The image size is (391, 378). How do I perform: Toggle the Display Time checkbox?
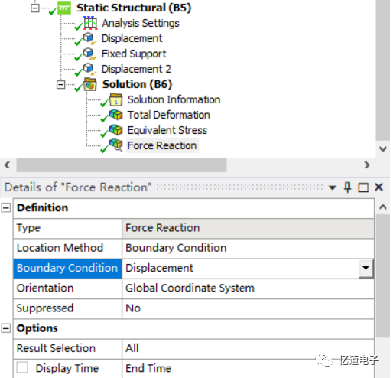pos(22,368)
